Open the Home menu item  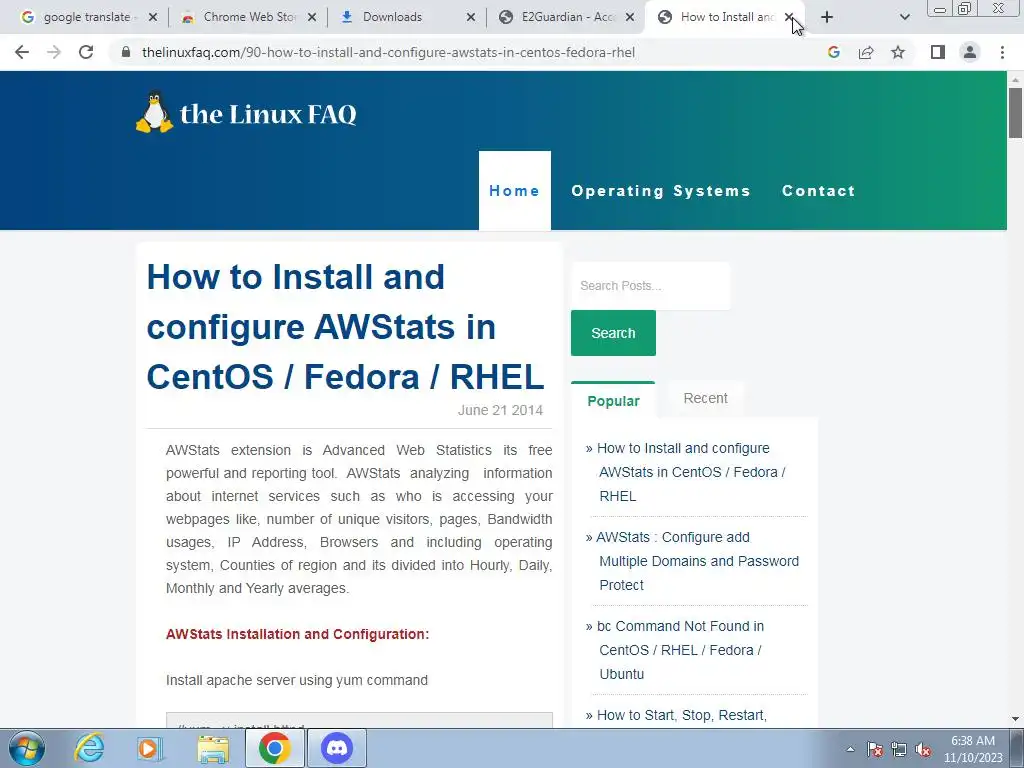pyautogui.click(x=515, y=191)
